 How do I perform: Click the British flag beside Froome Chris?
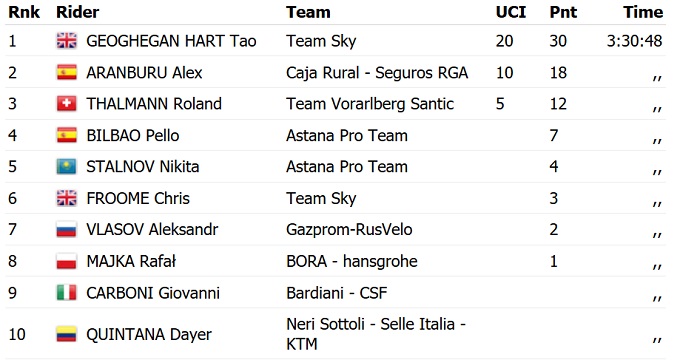pyautogui.click(x=67, y=198)
